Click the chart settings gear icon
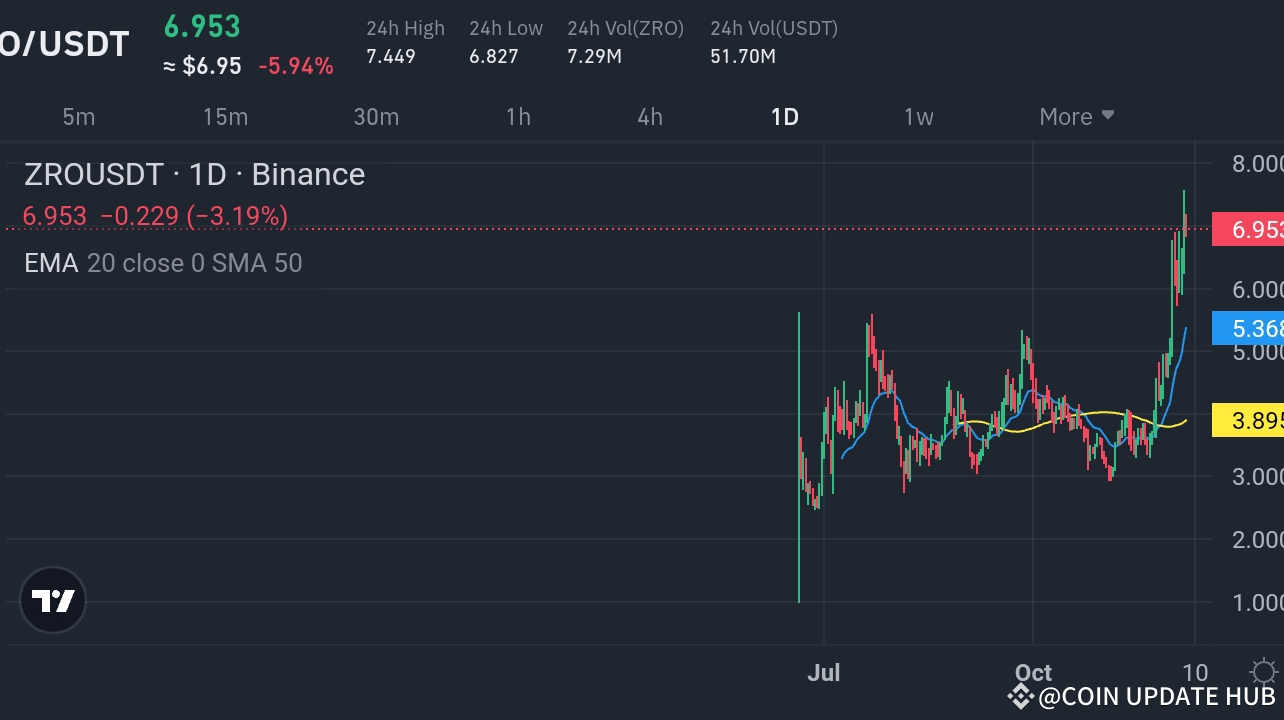The width and height of the screenshot is (1284, 720). pyautogui.click(x=1263, y=671)
